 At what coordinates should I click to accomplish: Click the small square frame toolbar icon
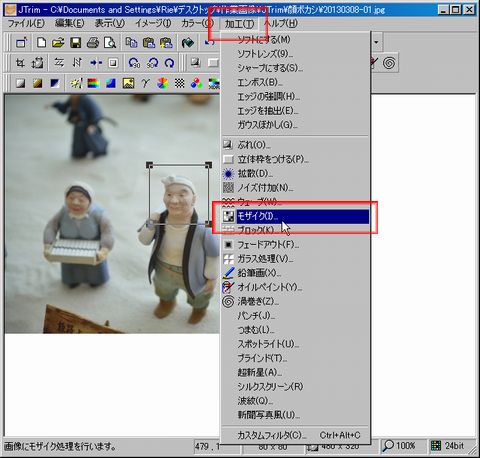click(x=113, y=63)
